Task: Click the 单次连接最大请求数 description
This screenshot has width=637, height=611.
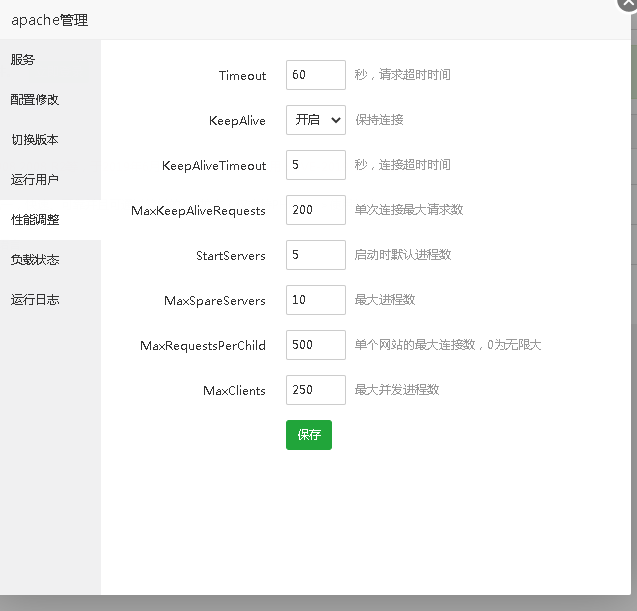Action: pos(409,210)
